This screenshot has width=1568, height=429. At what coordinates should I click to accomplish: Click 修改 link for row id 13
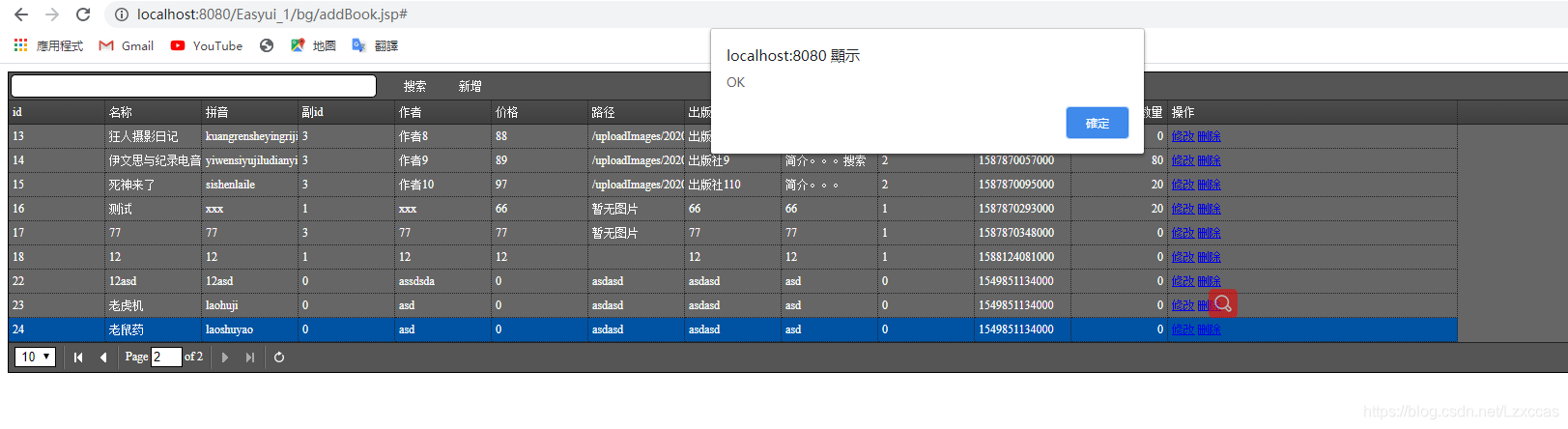point(1183,136)
